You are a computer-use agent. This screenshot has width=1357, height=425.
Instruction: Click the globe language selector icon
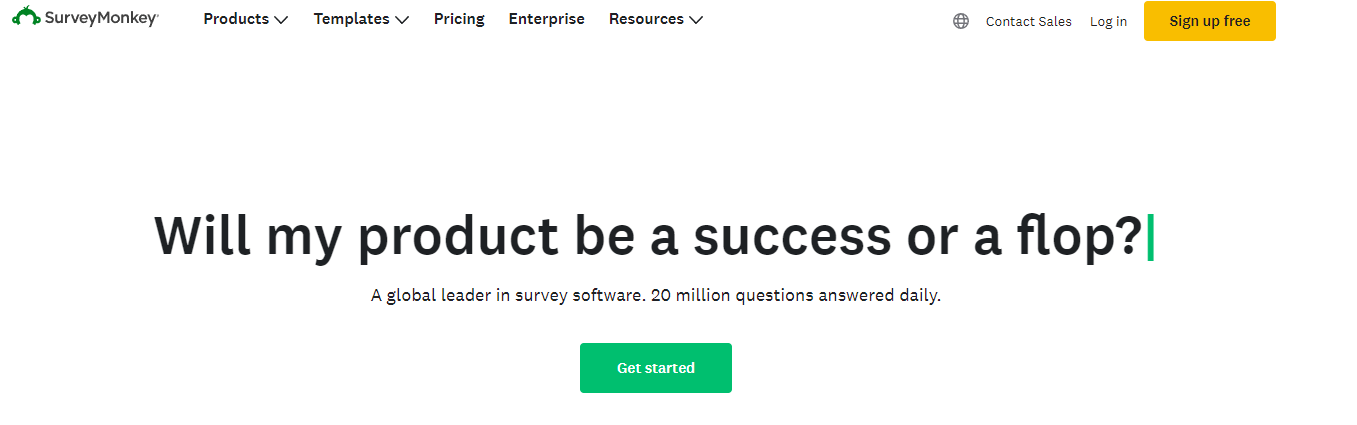pyautogui.click(x=961, y=21)
